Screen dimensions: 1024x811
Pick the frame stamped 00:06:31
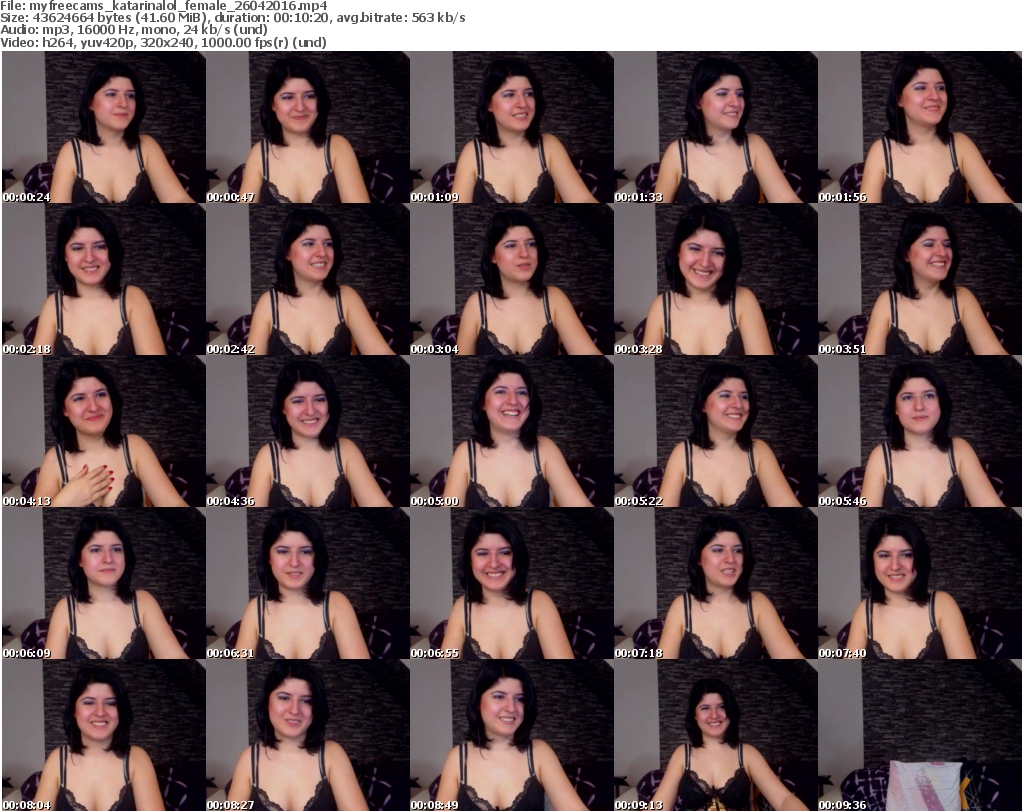(x=308, y=583)
